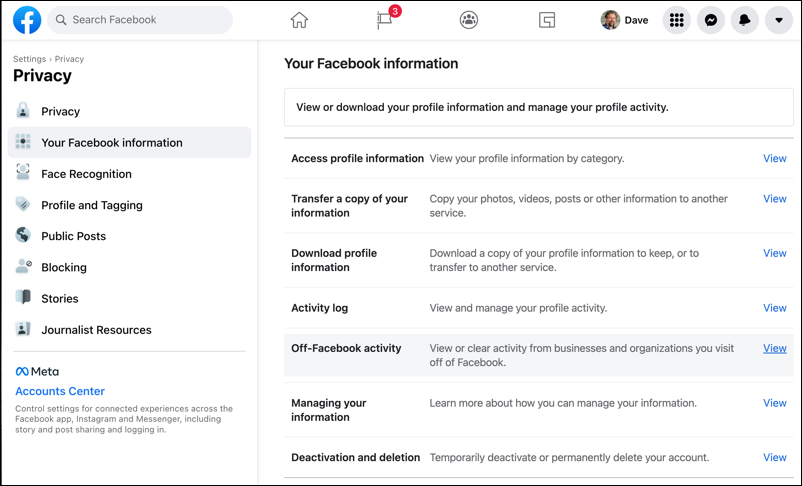Click the Meta logo
This screenshot has height=486, width=802.
point(37,371)
